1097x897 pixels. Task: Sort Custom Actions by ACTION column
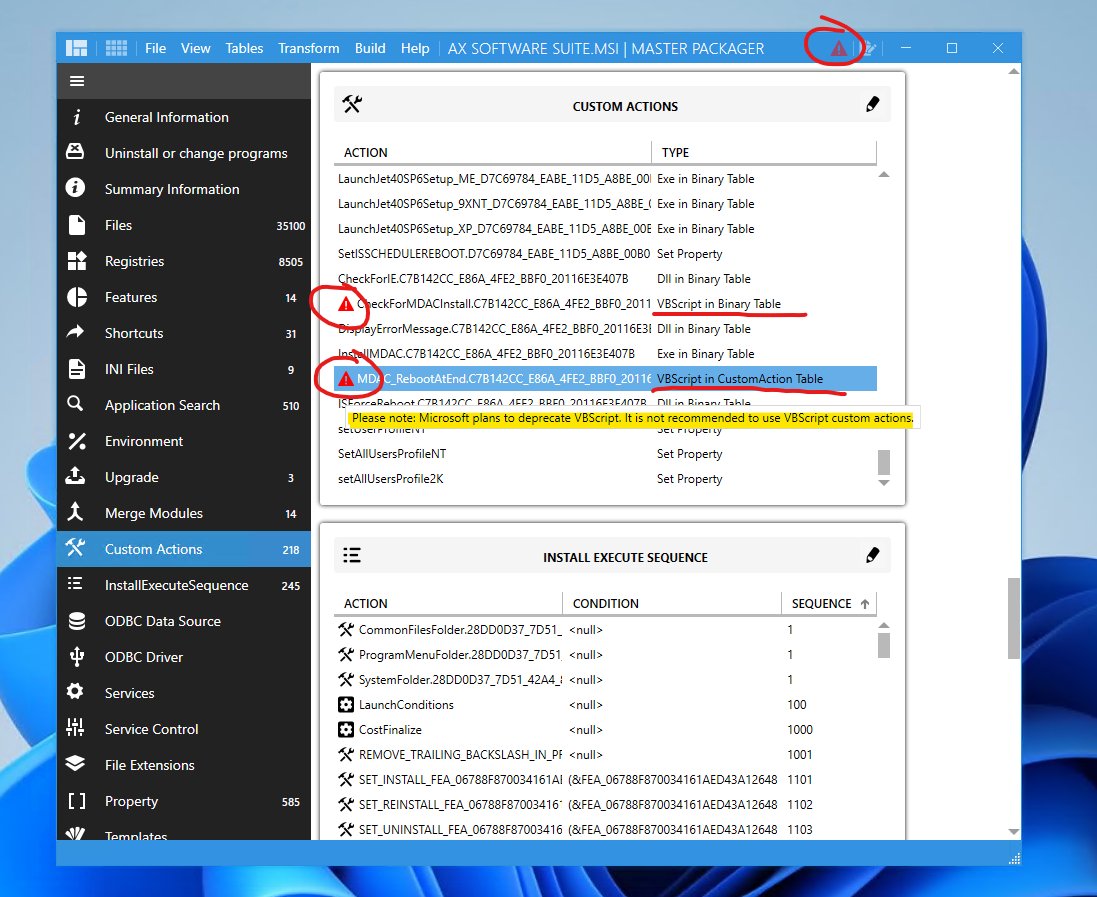[x=493, y=153]
